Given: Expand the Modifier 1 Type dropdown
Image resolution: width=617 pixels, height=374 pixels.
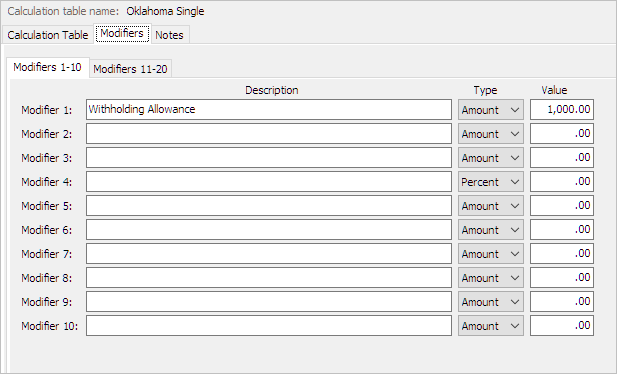Looking at the screenshot, I should pos(491,109).
